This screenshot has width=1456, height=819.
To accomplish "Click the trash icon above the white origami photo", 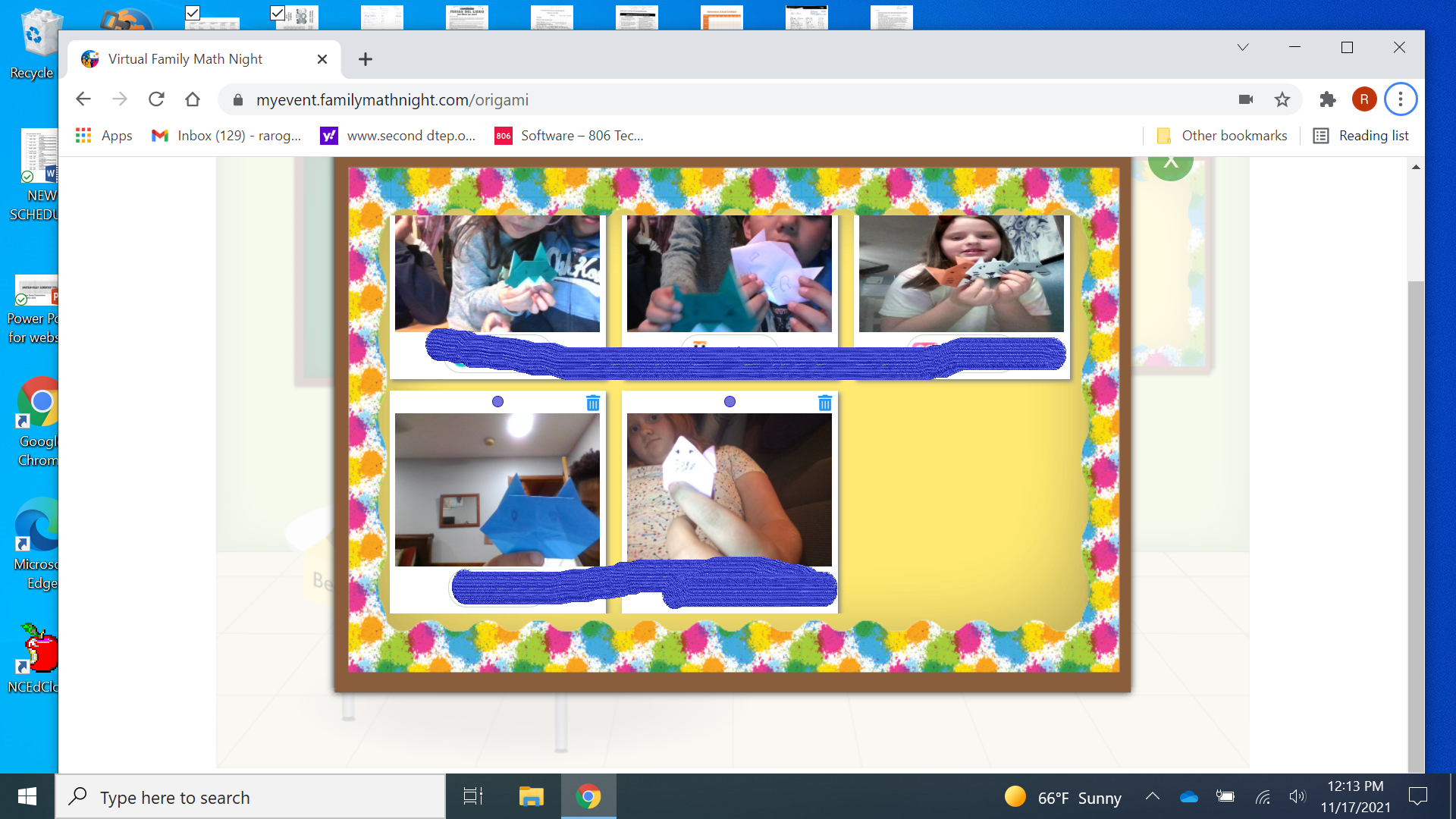I will 825,403.
